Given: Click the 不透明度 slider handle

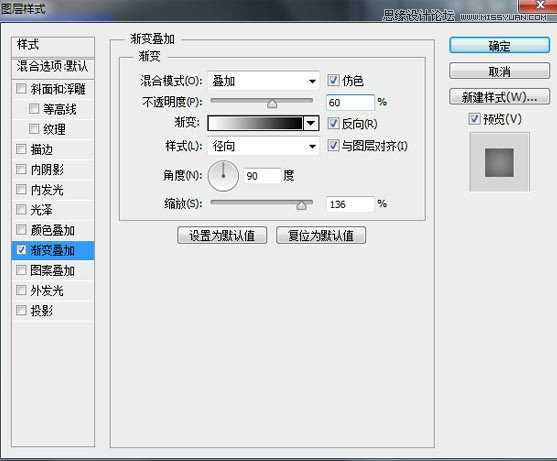Looking at the screenshot, I should point(272,103).
